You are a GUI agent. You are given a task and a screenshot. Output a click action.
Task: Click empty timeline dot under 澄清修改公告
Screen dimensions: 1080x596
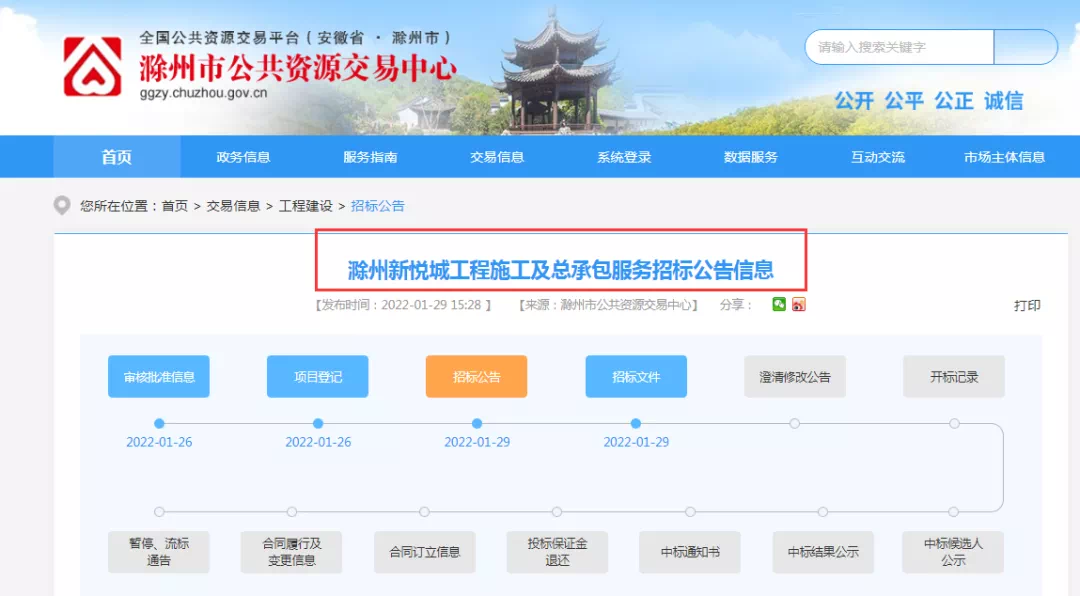[x=795, y=423]
